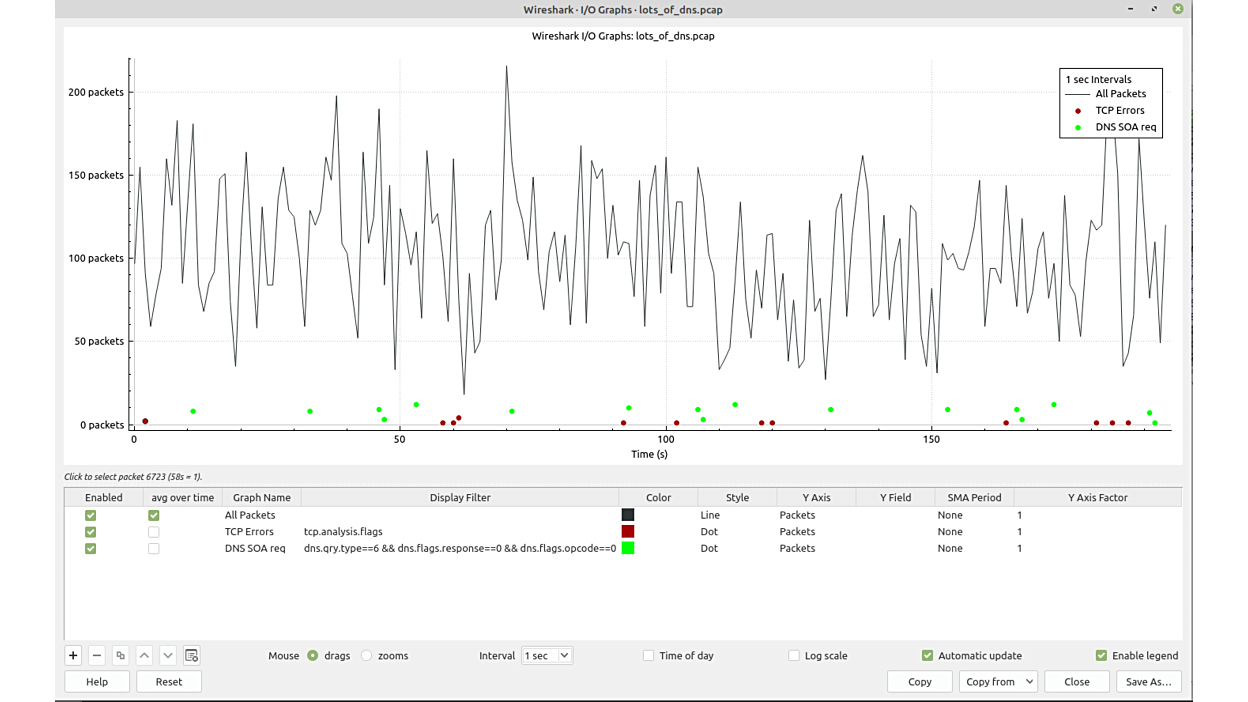Screen dimensions: 1248x702
Task: Sort by the Graph Name column header
Action: click(261, 497)
